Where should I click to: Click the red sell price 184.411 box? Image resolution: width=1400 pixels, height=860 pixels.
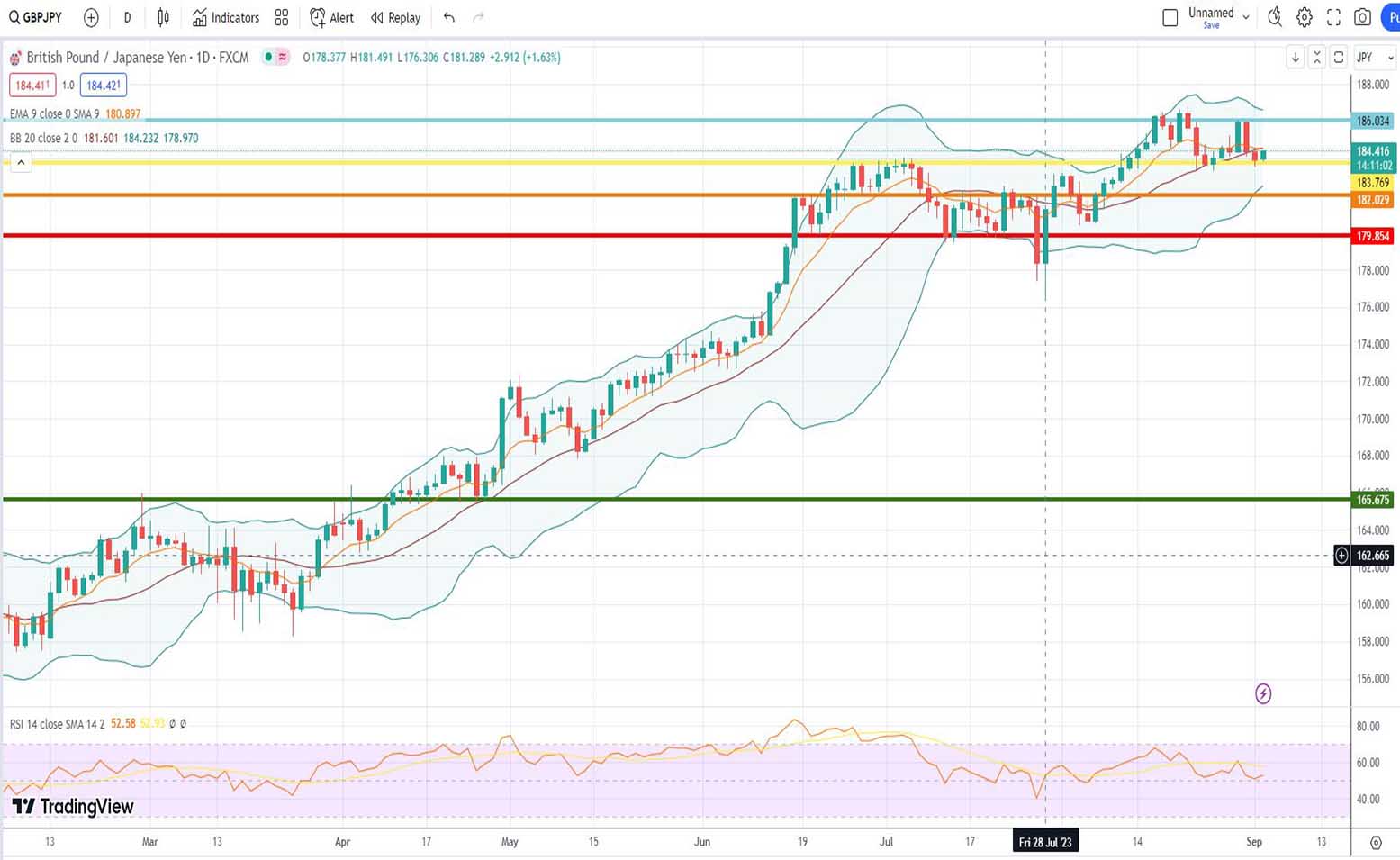(32, 86)
